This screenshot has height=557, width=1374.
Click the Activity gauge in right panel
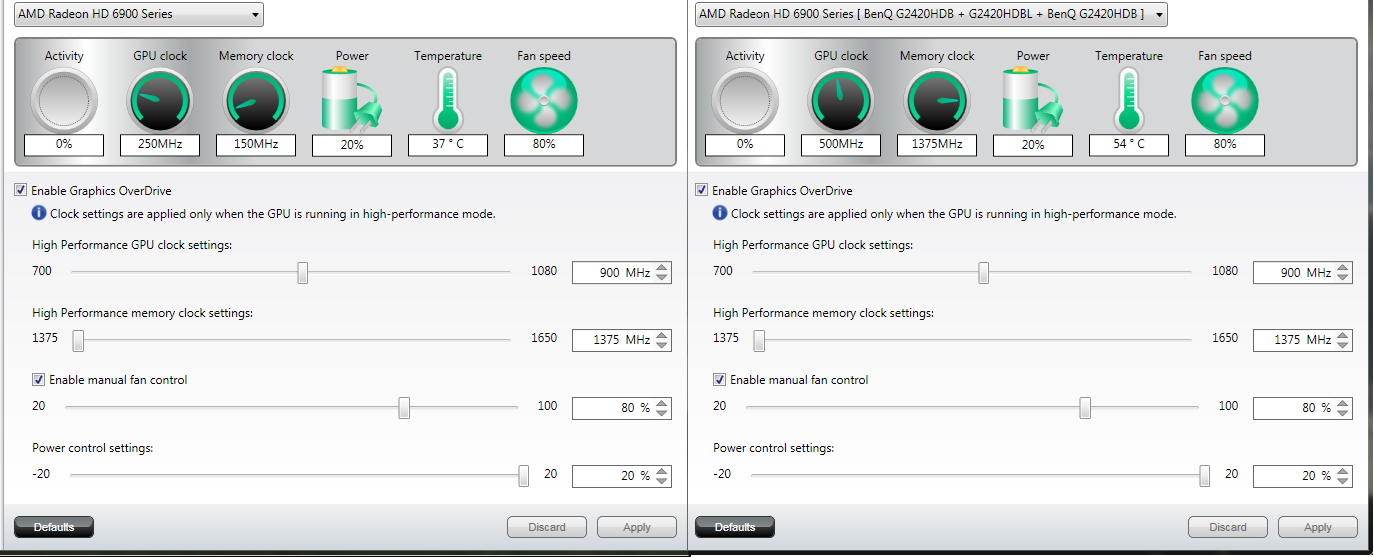pyautogui.click(x=745, y=100)
